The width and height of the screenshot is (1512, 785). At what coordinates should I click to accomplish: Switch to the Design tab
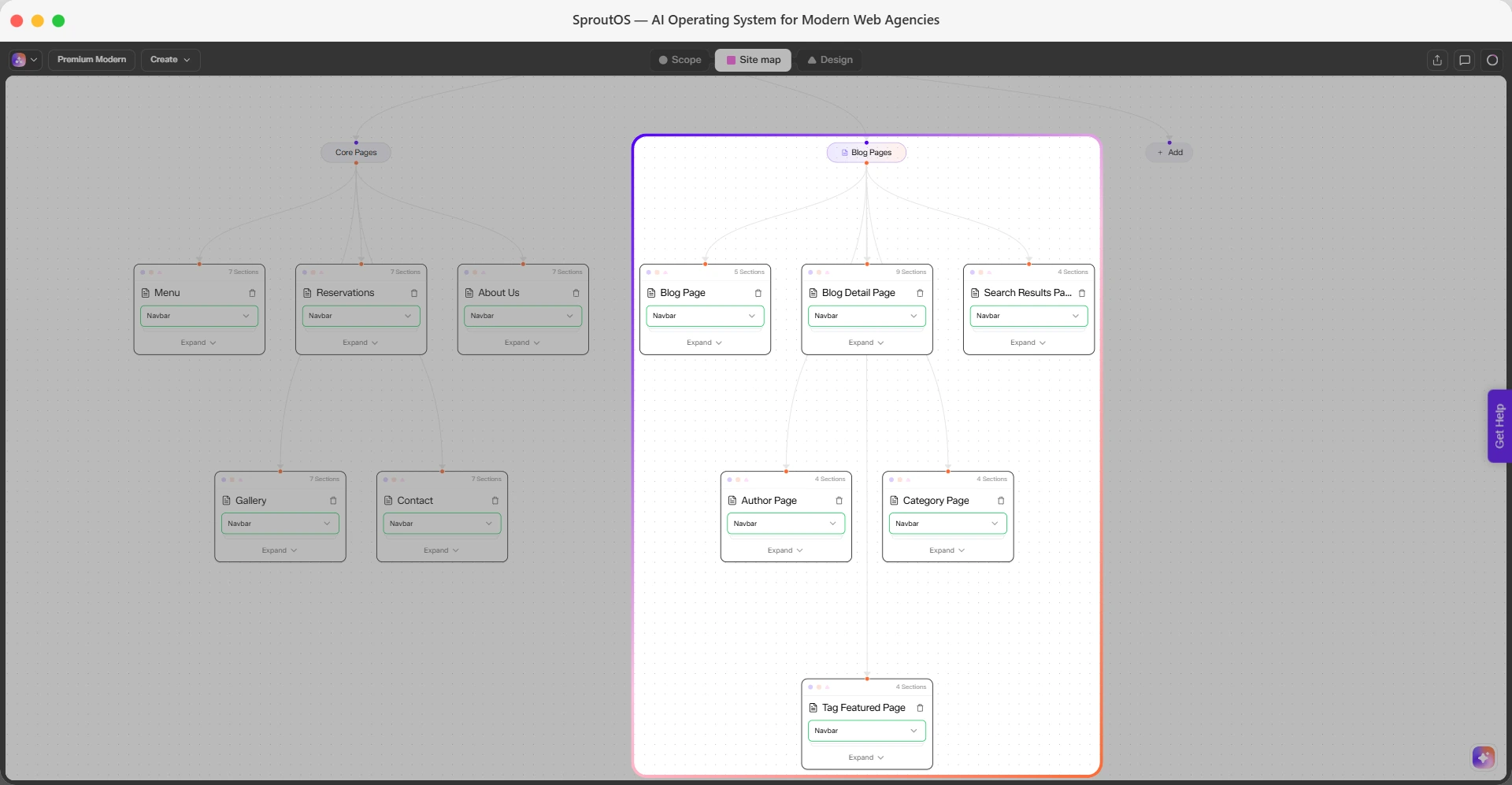(830, 60)
